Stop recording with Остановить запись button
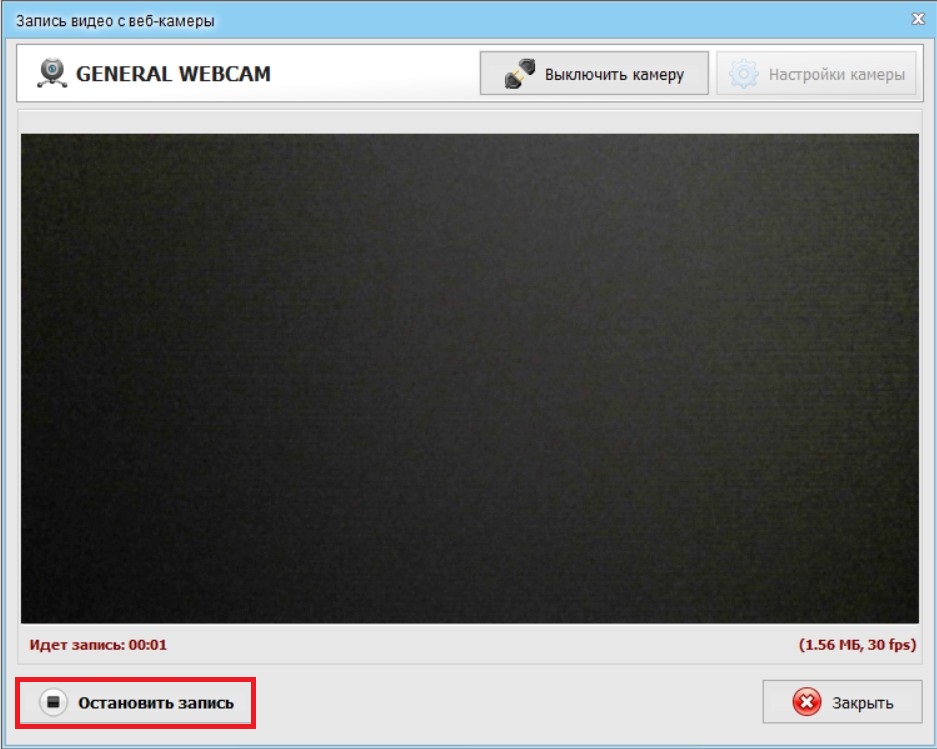This screenshot has height=749, width=937. [136, 702]
